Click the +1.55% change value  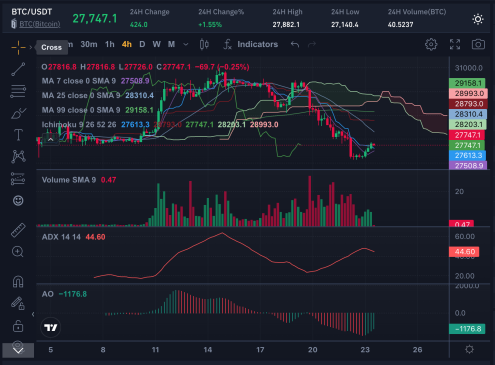tap(210, 25)
